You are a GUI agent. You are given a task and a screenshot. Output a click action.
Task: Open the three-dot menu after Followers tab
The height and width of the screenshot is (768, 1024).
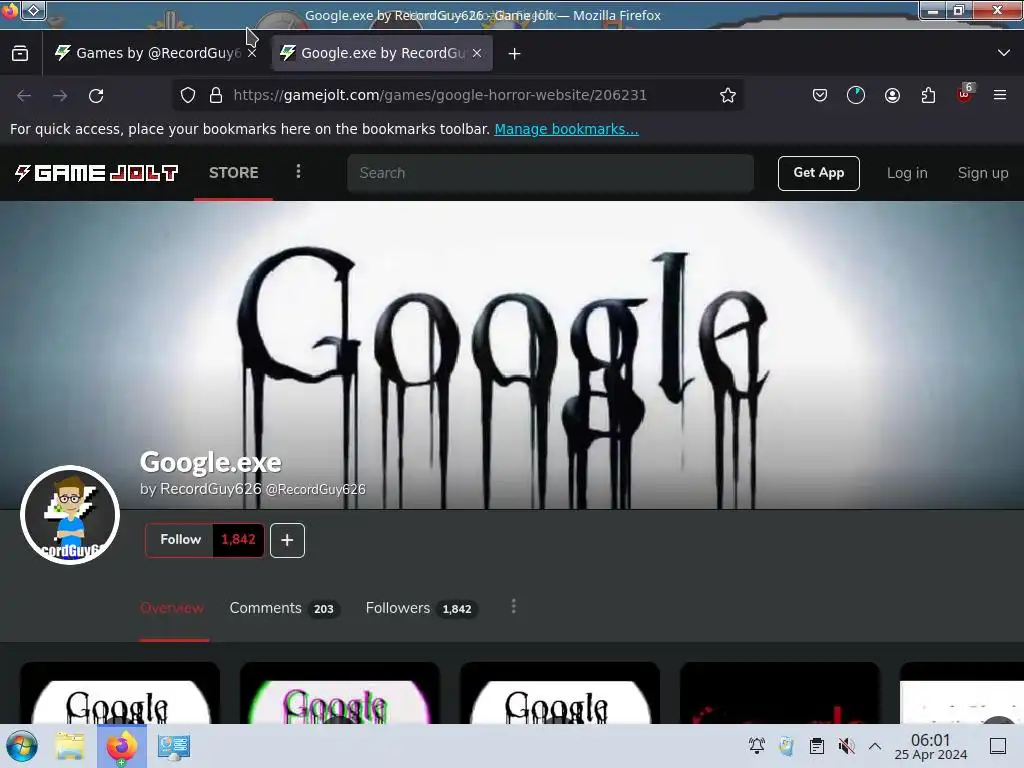coord(514,607)
